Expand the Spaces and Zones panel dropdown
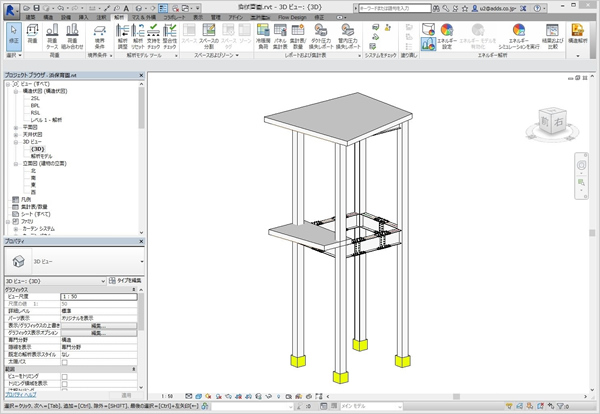Viewport: 600px width, 414px height. point(216,55)
